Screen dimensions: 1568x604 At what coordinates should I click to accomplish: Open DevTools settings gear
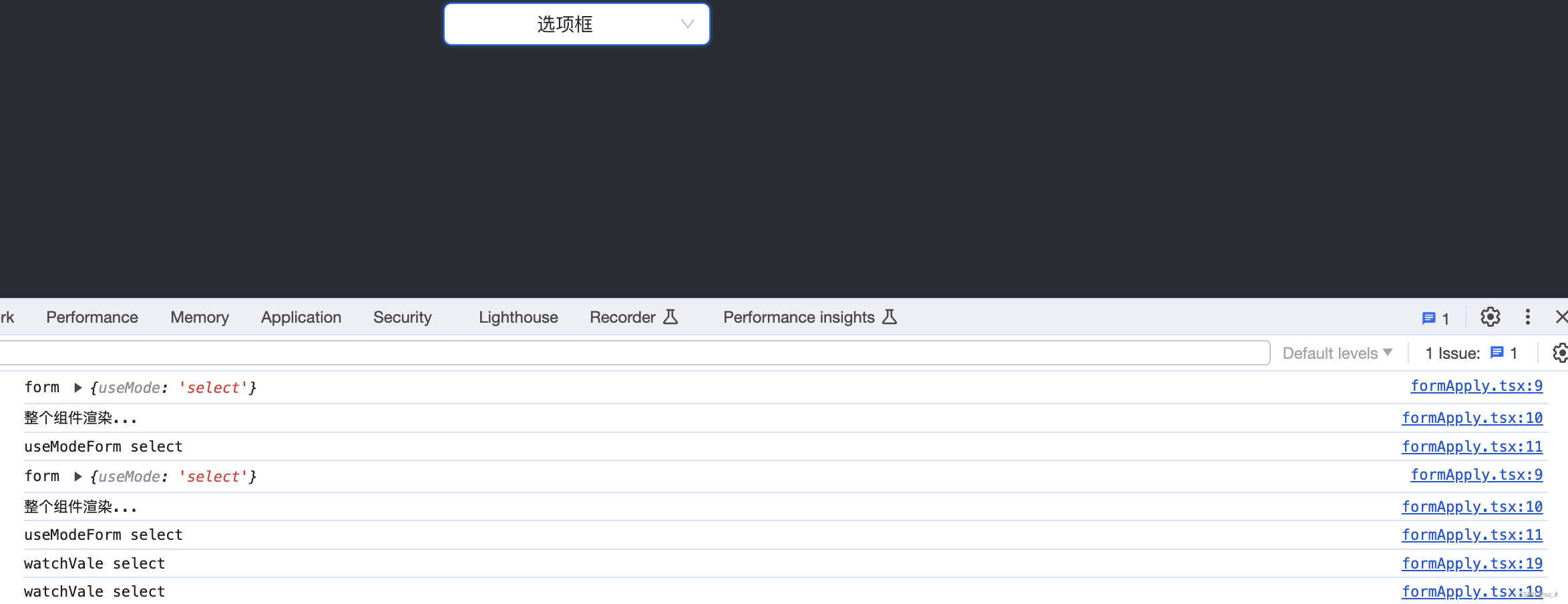click(1491, 317)
